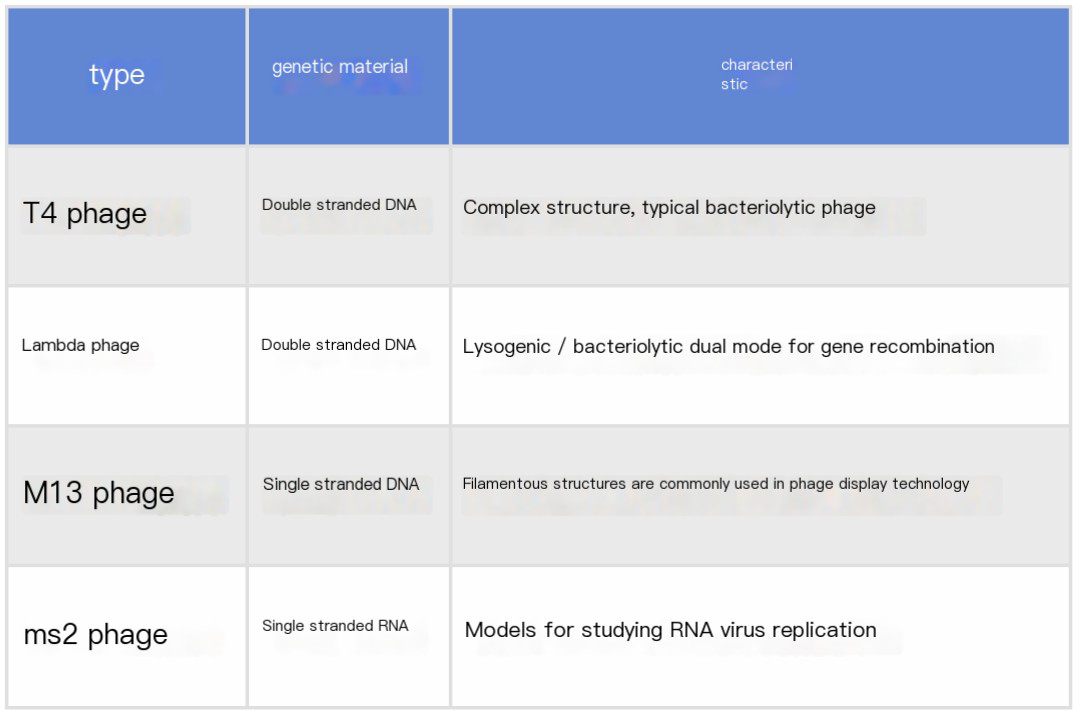Viewport: 1080px width, 713px height.
Task: Click T4 phage's 'Double stranded DNA' cell
Action: tap(339, 205)
